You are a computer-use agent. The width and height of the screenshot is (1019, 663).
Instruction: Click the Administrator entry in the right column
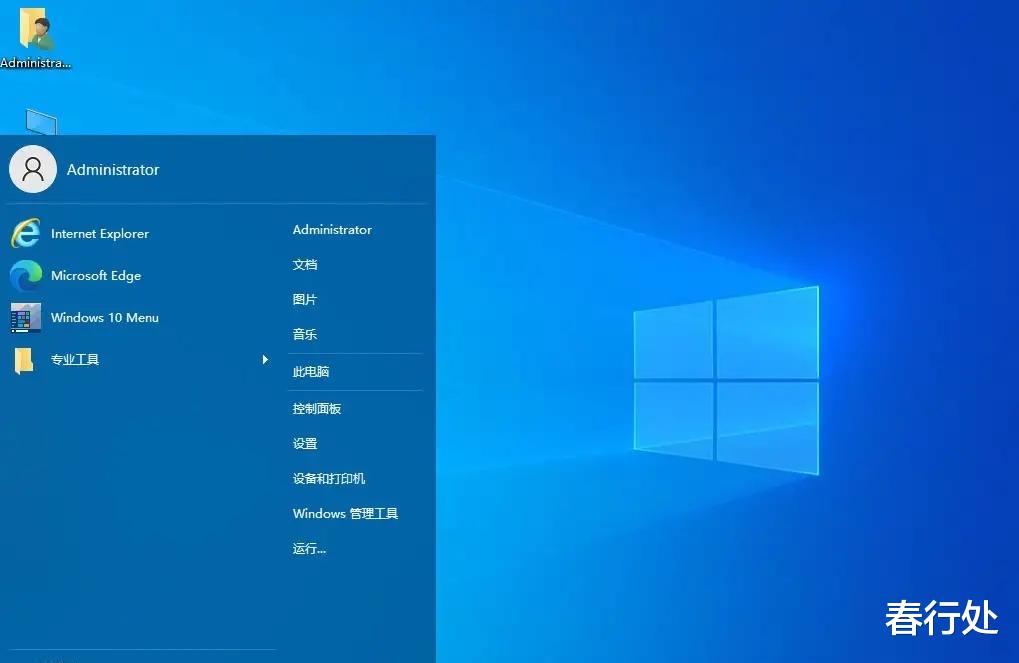pos(331,229)
